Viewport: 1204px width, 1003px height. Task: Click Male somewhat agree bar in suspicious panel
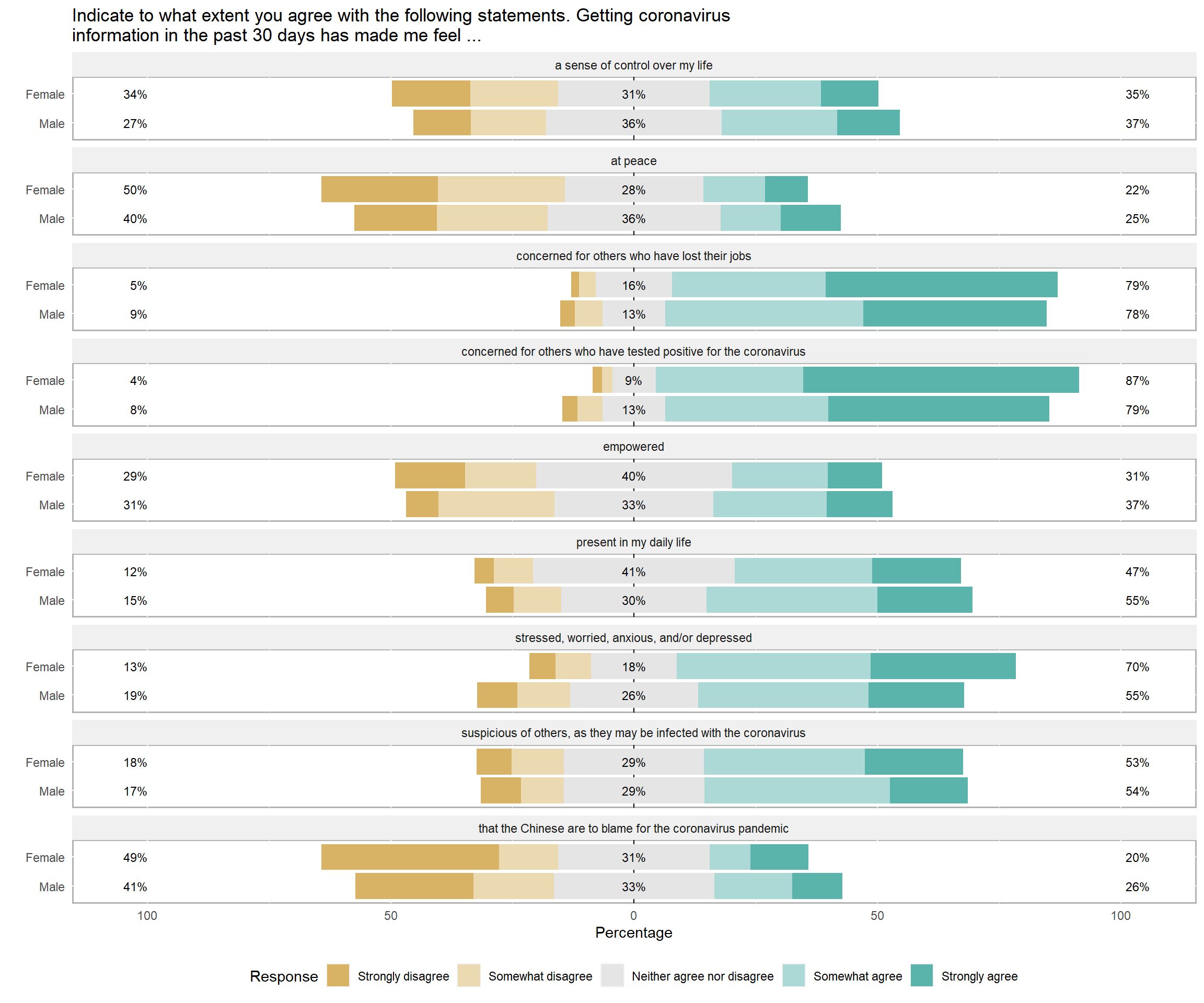point(796,791)
